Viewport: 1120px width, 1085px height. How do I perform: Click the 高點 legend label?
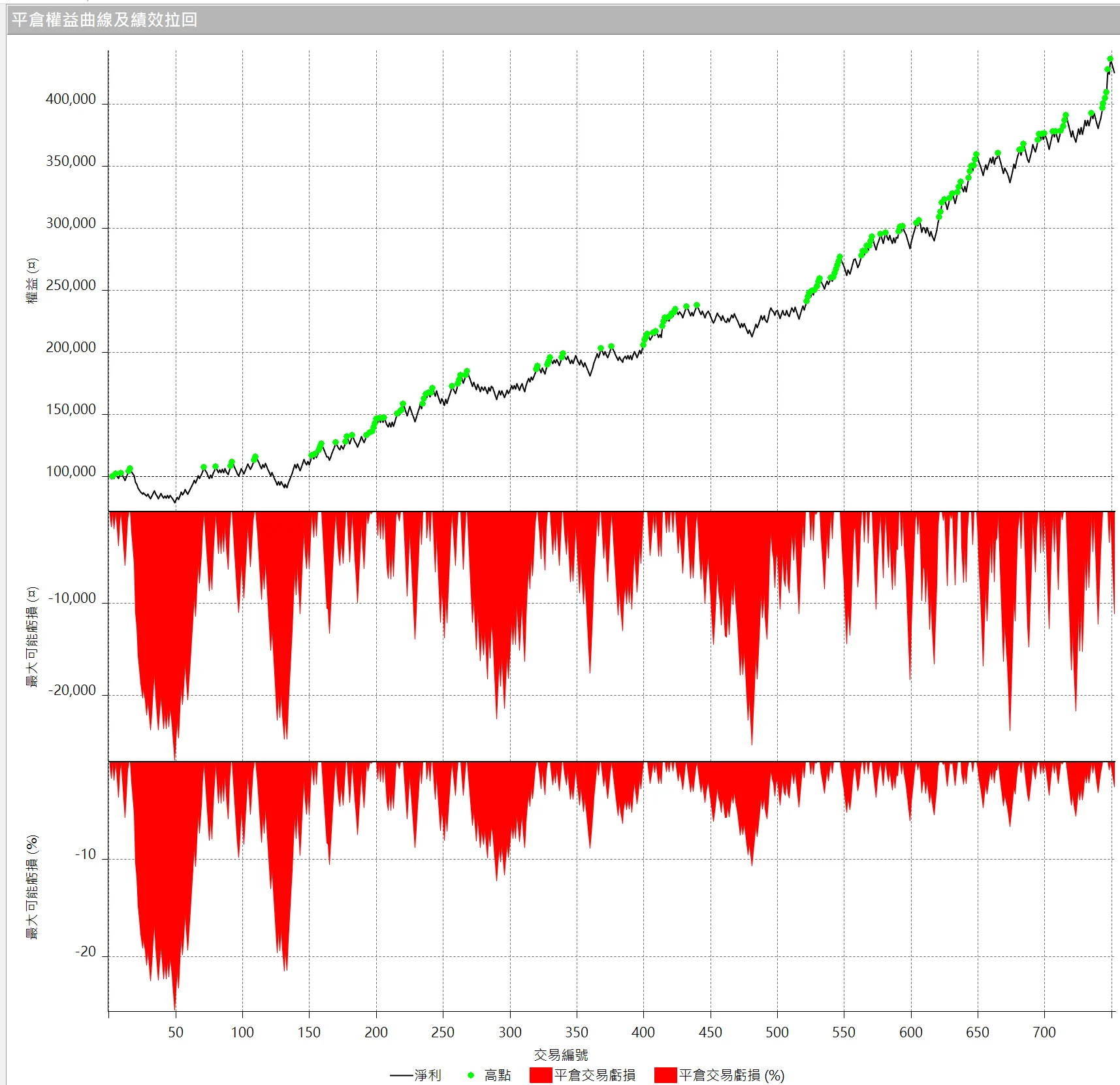click(x=498, y=1075)
